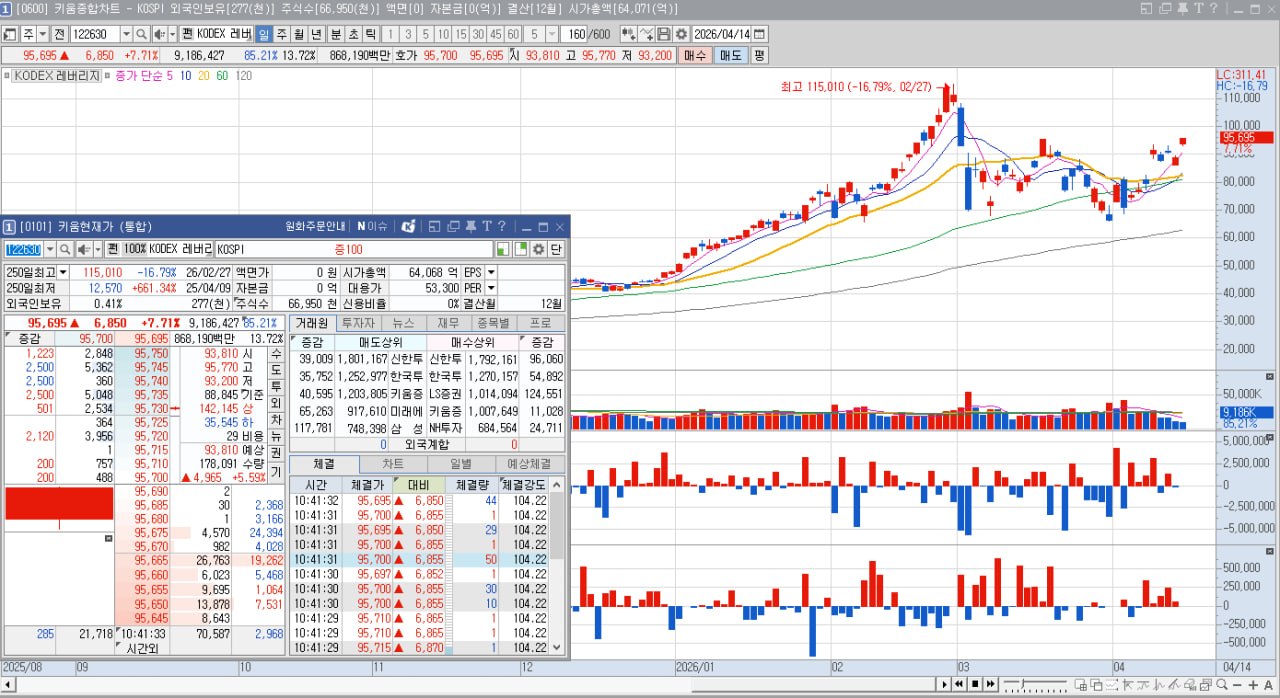Open the 250일최고 dropdown arrow

(64, 272)
